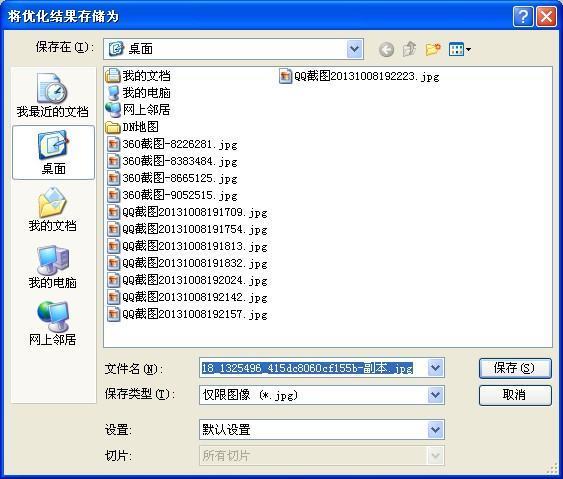Click the Back navigation arrow icon
The width and height of the screenshot is (563, 479).
tap(386, 49)
